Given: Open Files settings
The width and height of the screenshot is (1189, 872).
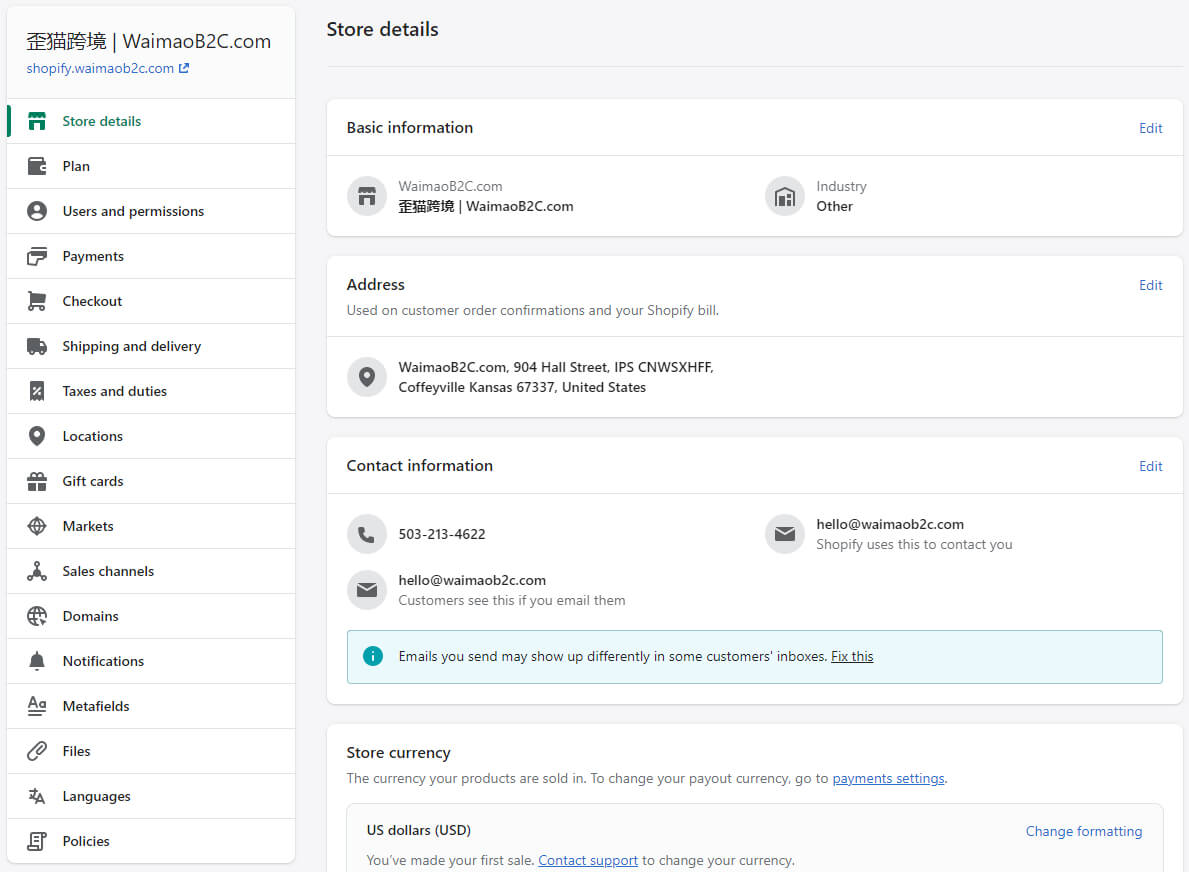Looking at the screenshot, I should [x=151, y=751].
